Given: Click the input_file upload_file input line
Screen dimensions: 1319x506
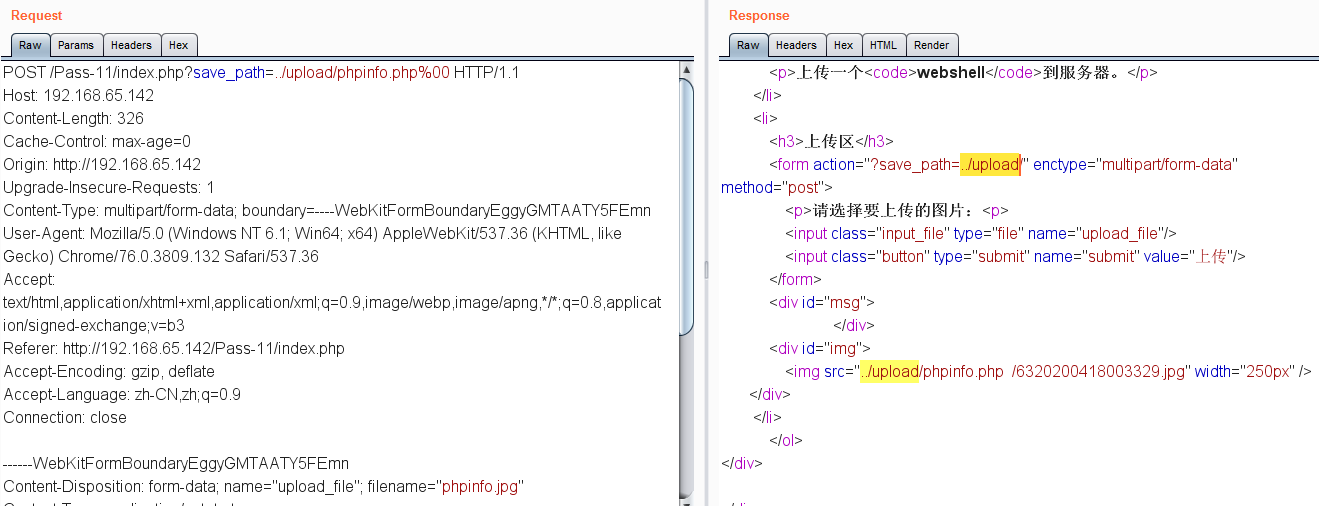Looking at the screenshot, I should click(981, 234).
